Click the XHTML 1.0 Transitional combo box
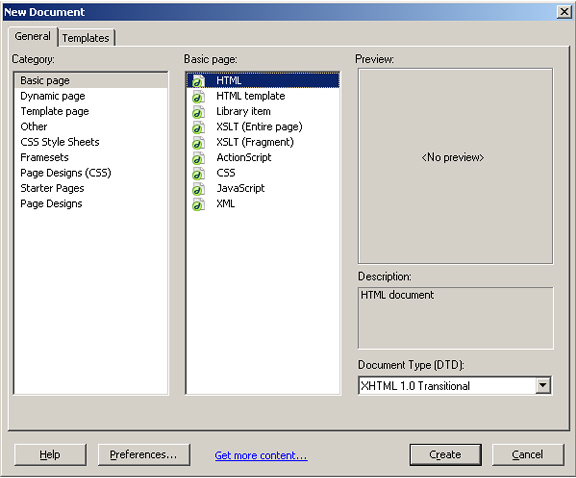Viewport: 576px width, 478px height. (x=455, y=386)
